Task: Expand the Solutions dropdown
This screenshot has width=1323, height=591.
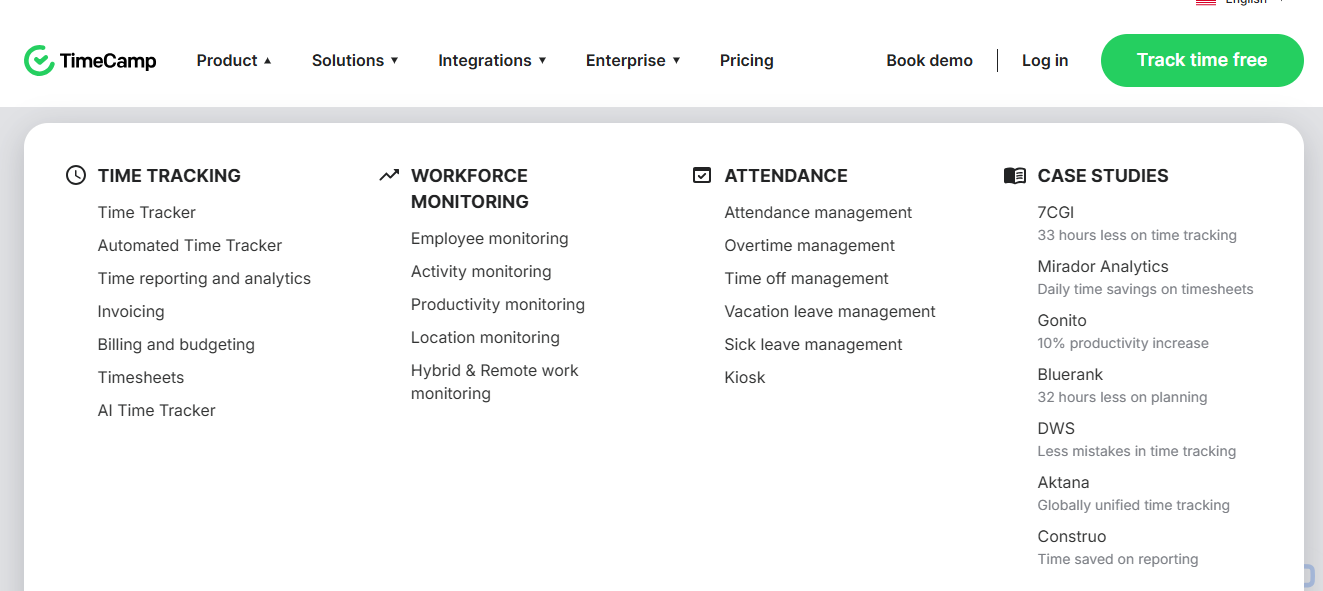Action: click(x=355, y=61)
